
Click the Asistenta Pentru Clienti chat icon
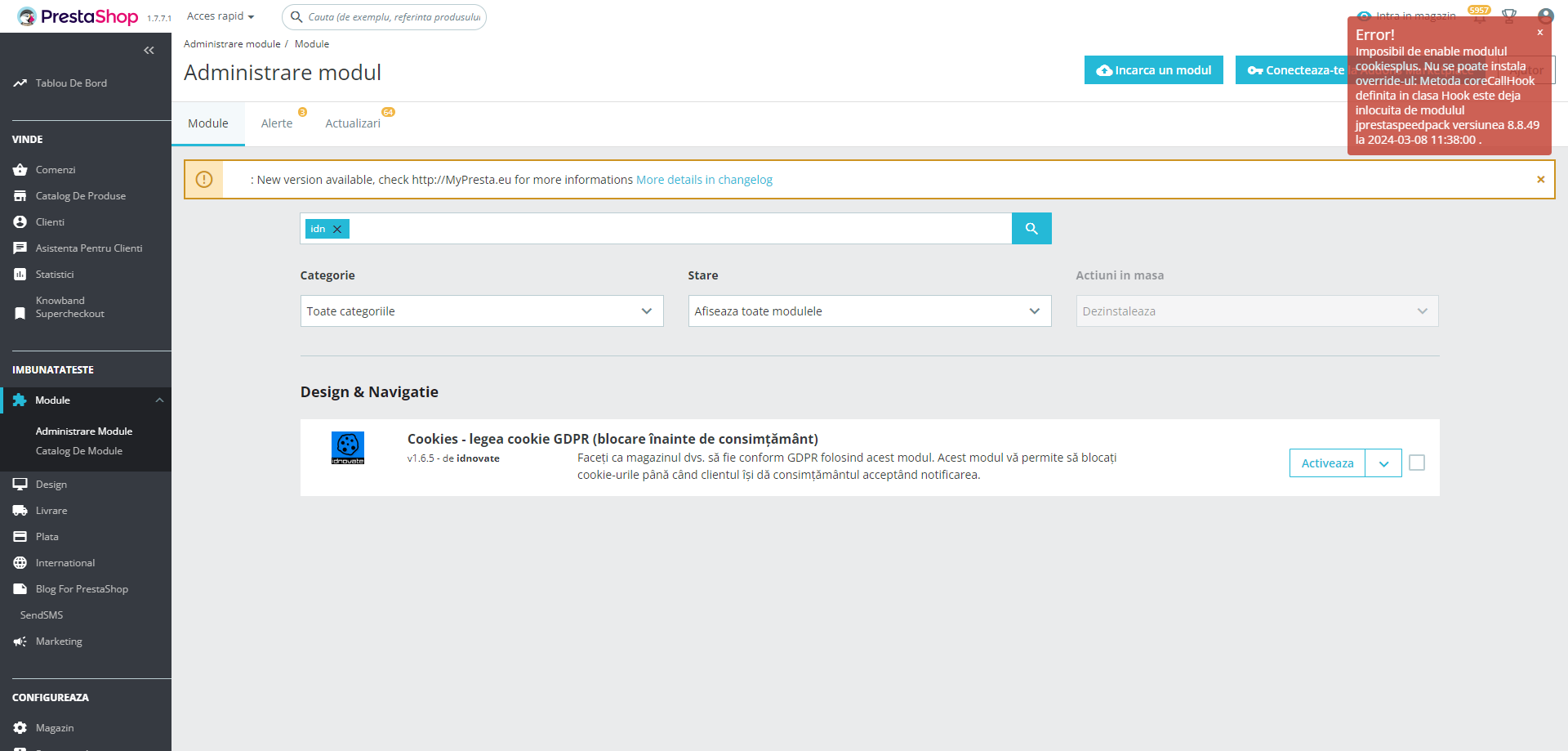20,248
